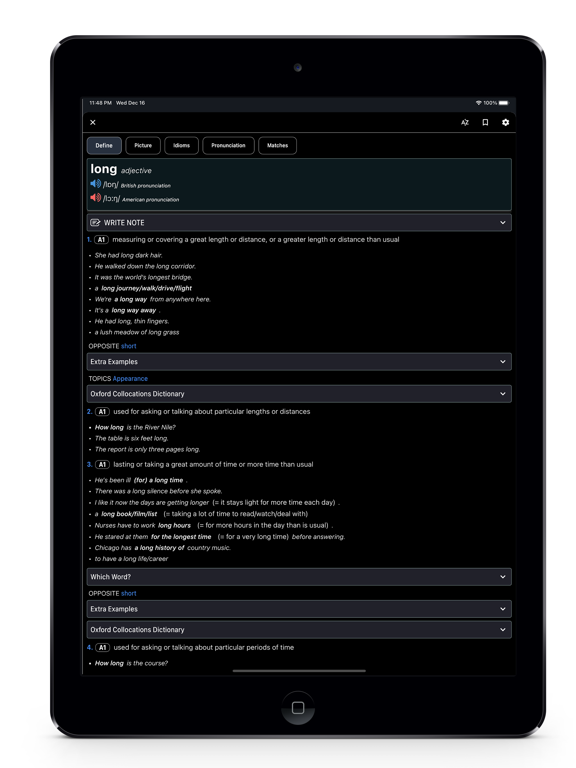Tap 'There was a long silence before she spoke.'

point(158,491)
